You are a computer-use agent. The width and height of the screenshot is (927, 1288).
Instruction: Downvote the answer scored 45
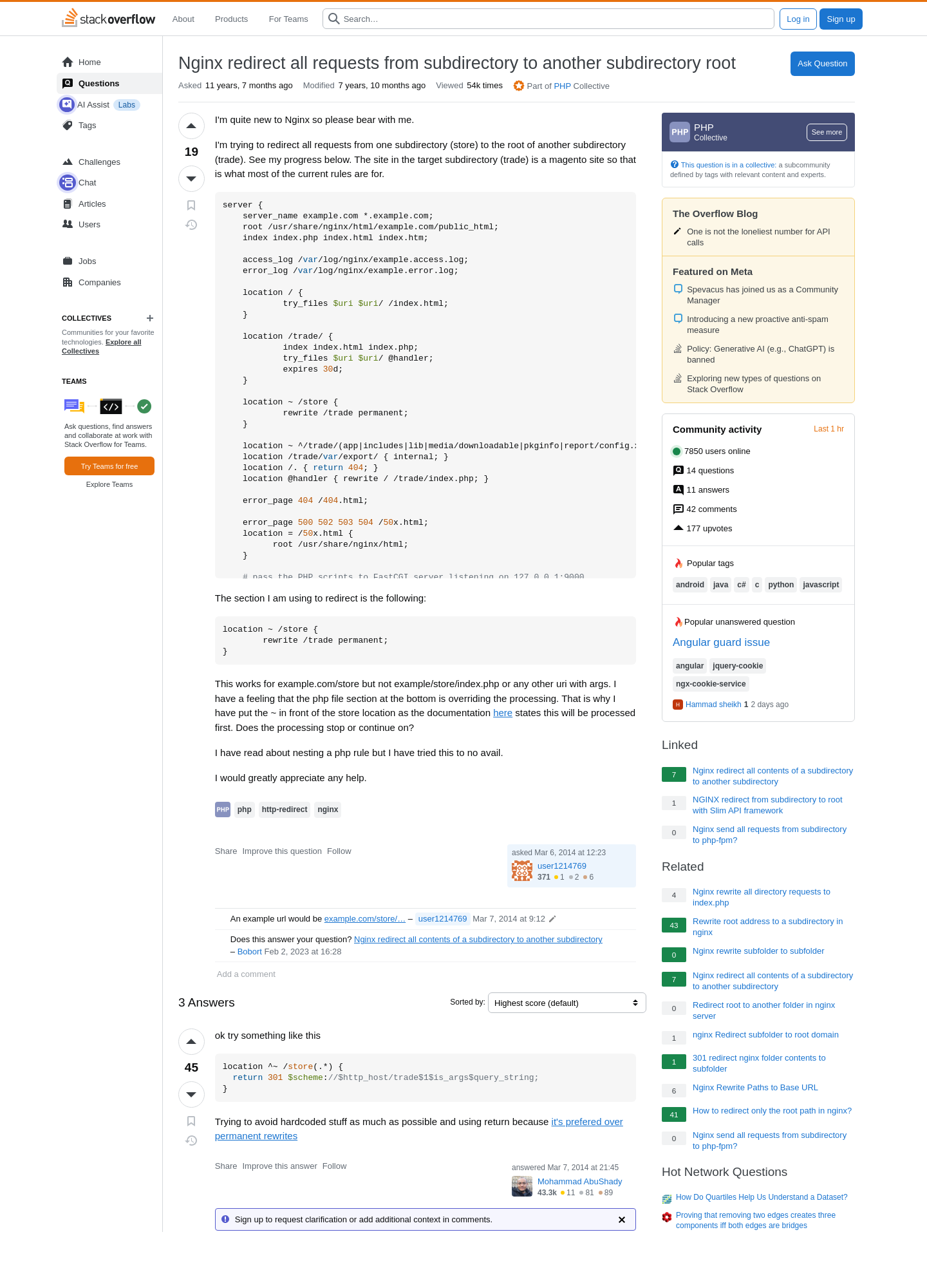pyautogui.click(x=191, y=1094)
